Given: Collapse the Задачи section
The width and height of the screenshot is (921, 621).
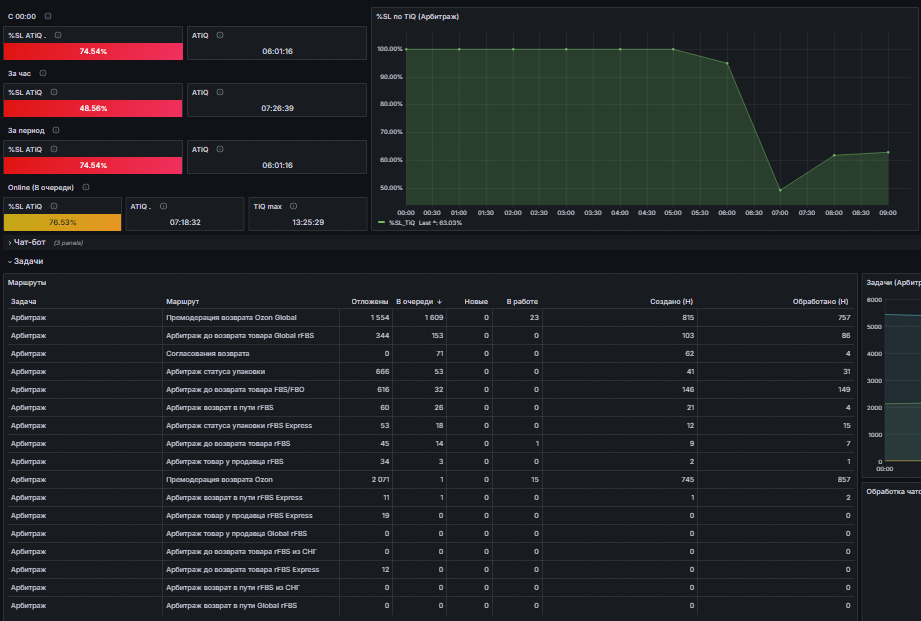Looking at the screenshot, I should click(x=28, y=261).
